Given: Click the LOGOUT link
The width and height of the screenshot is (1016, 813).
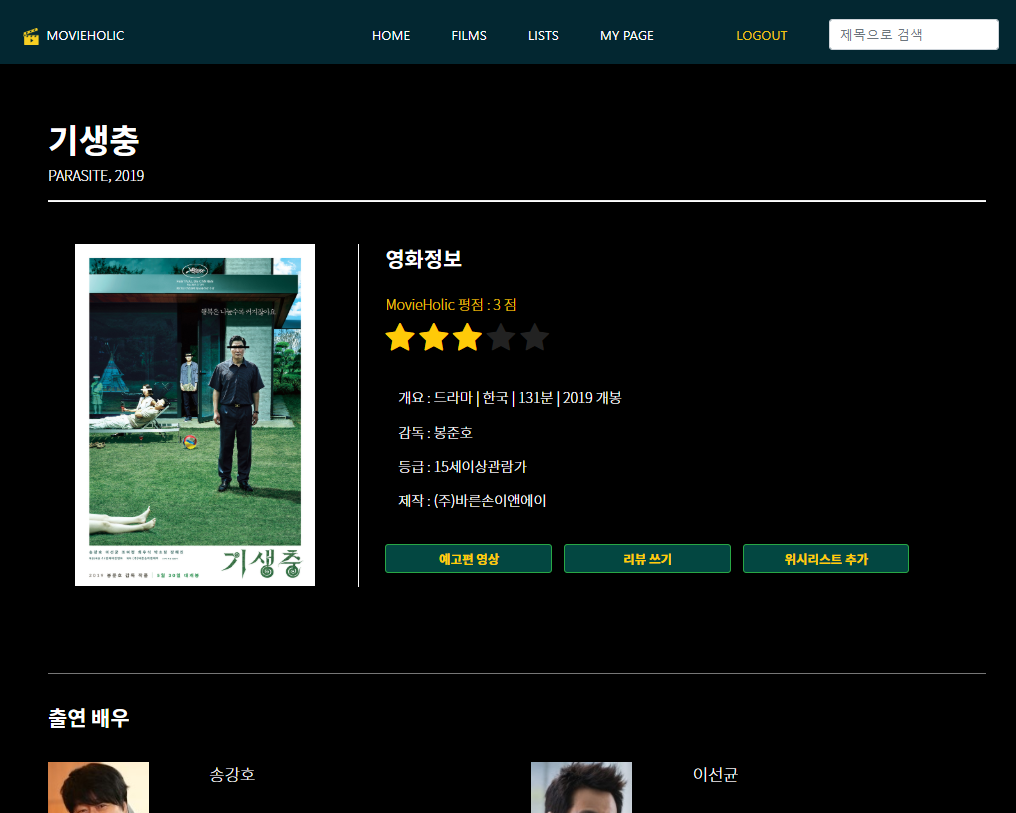Looking at the screenshot, I should 761,36.
